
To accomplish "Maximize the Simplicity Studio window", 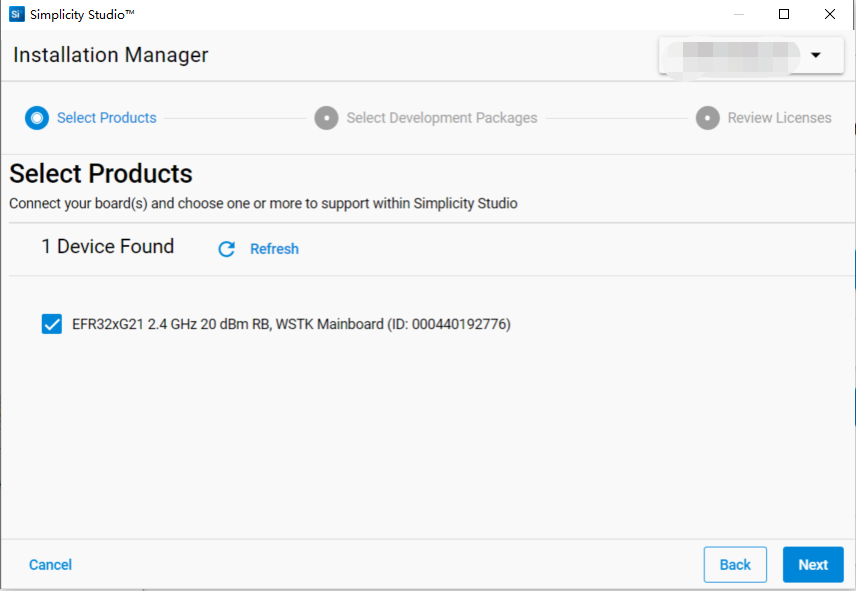I will coord(784,14).
